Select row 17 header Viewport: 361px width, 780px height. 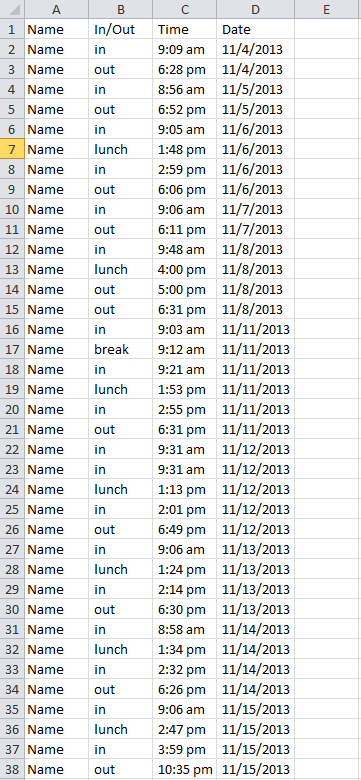point(12,349)
